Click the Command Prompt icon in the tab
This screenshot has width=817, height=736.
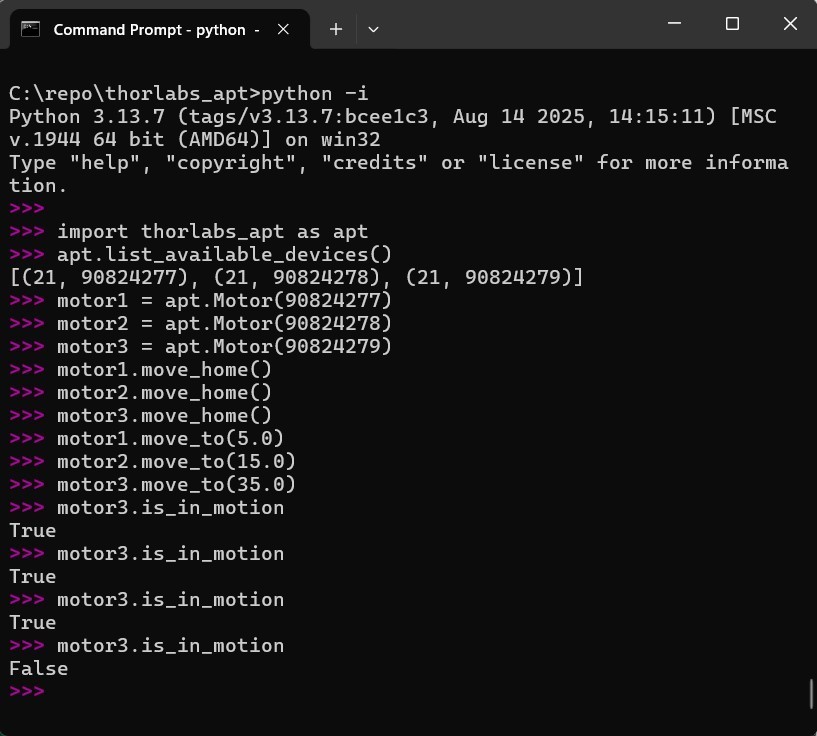[x=31, y=29]
